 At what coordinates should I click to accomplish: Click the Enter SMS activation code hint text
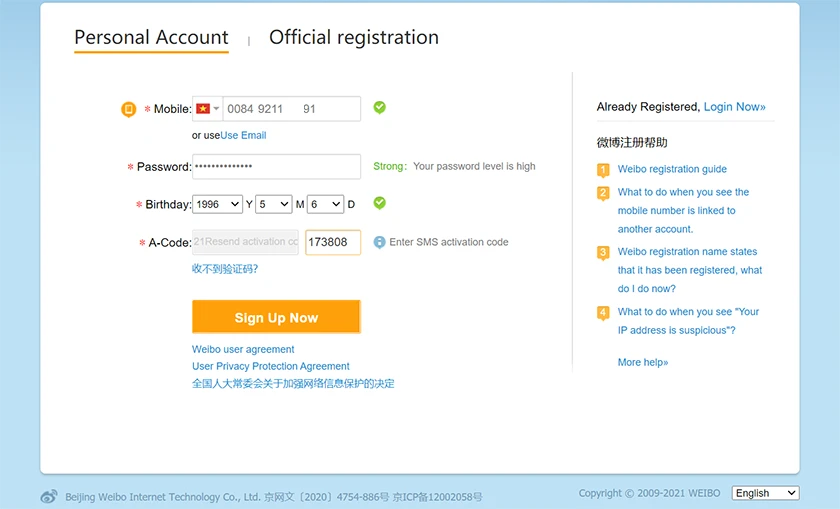[x=449, y=242]
